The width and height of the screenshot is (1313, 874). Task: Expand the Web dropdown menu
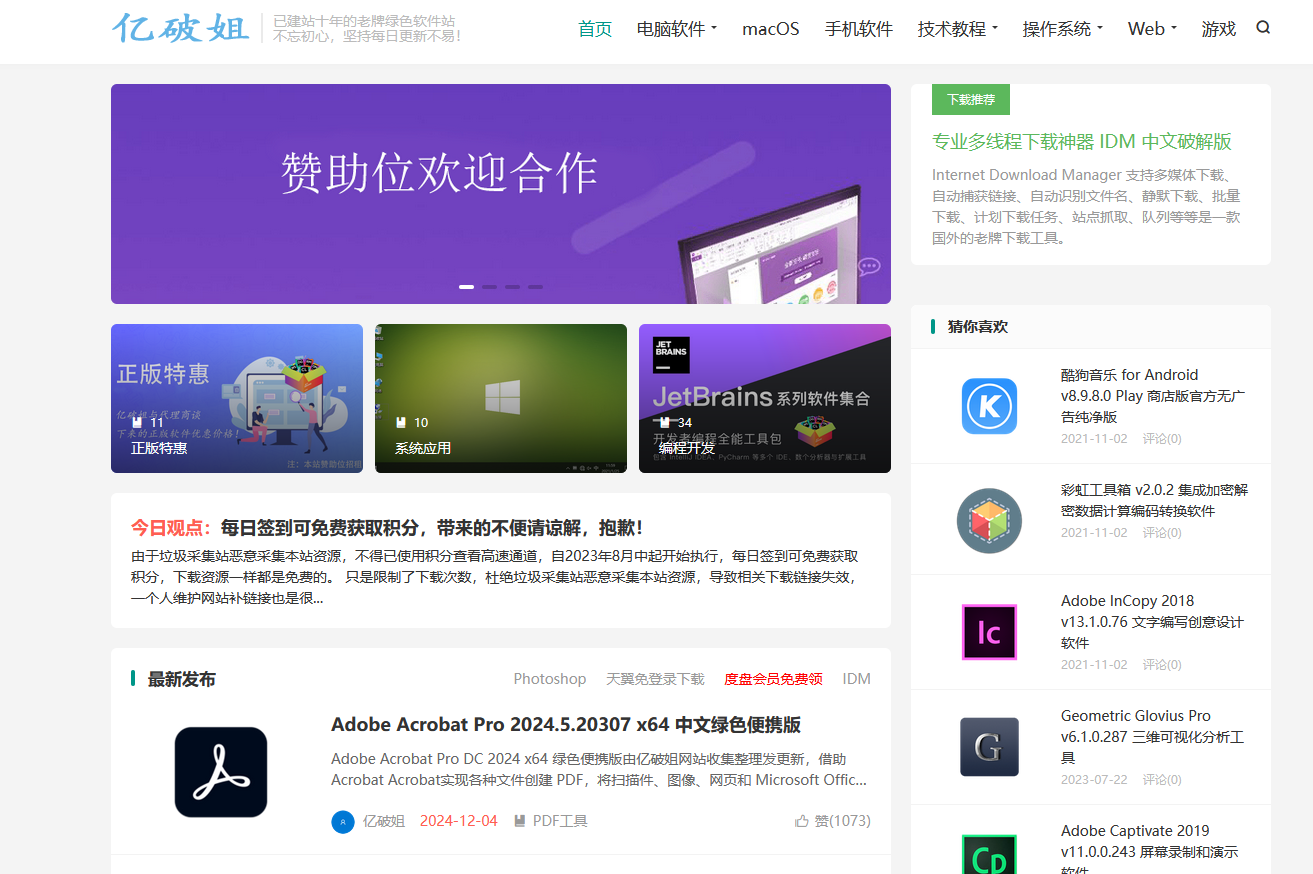(x=1152, y=29)
